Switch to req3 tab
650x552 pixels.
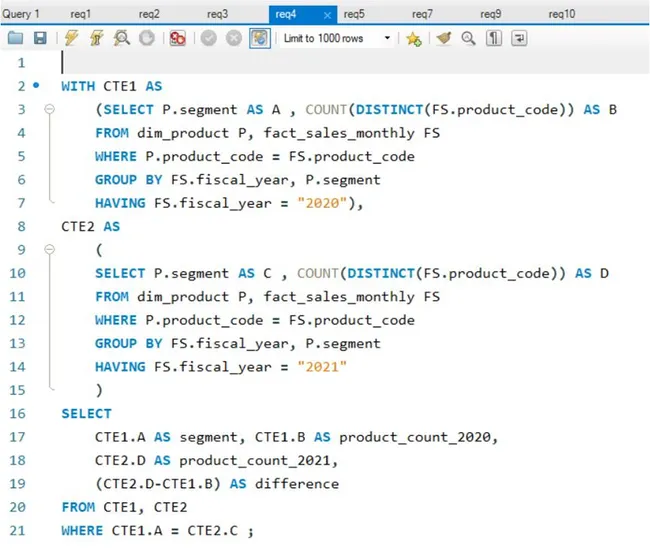(x=217, y=14)
